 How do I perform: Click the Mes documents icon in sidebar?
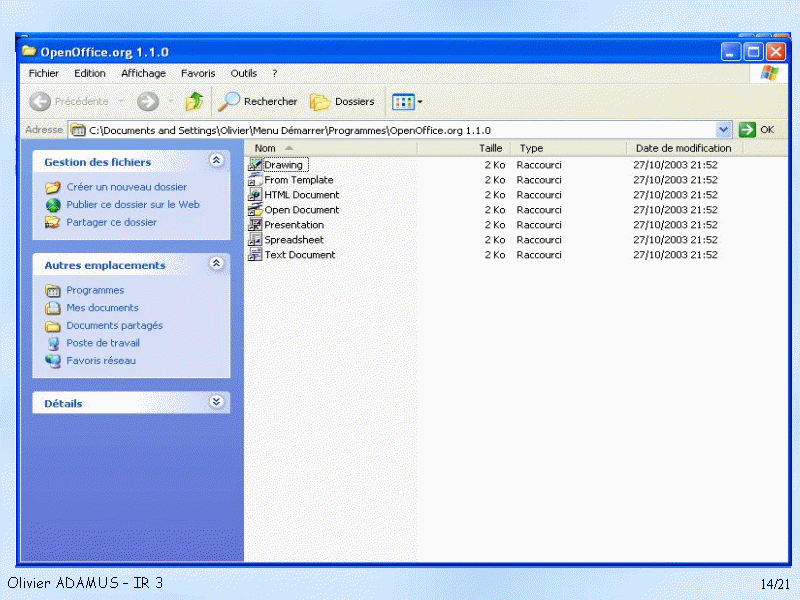[53, 308]
